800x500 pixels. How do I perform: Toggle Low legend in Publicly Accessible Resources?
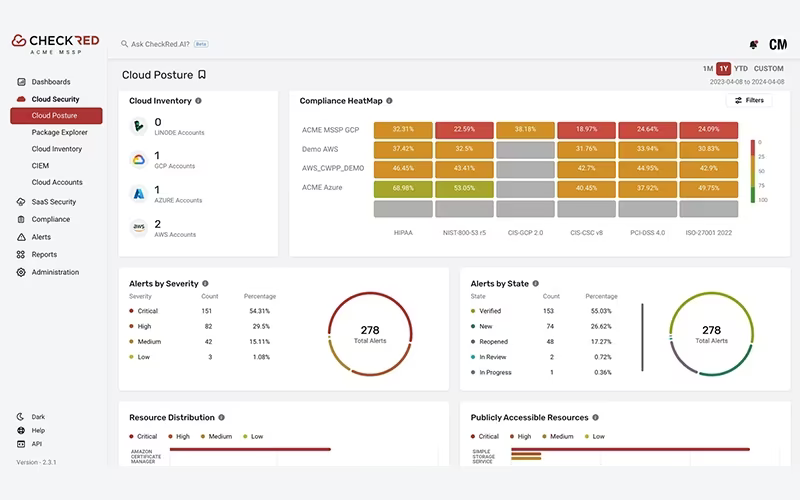pos(594,436)
